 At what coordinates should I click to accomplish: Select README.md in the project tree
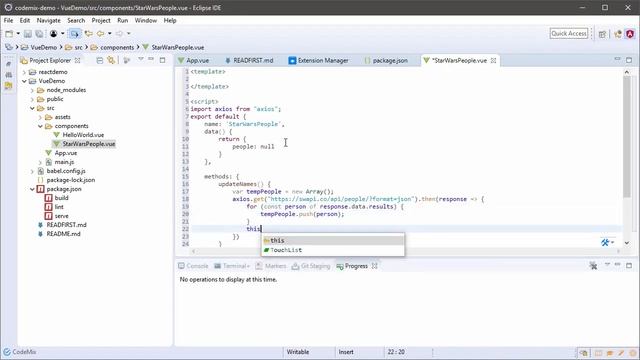tap(63, 234)
